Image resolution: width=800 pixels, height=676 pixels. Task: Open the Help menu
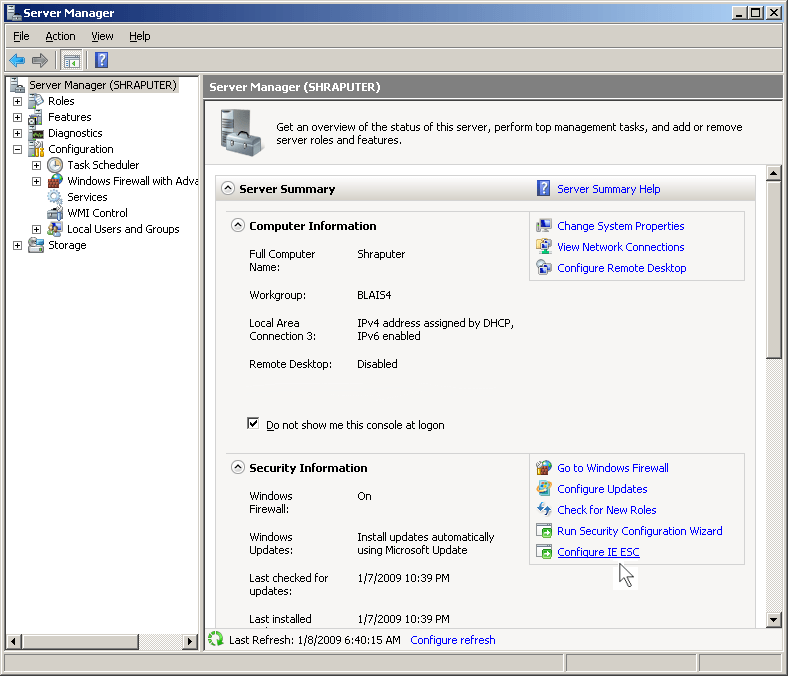(139, 36)
